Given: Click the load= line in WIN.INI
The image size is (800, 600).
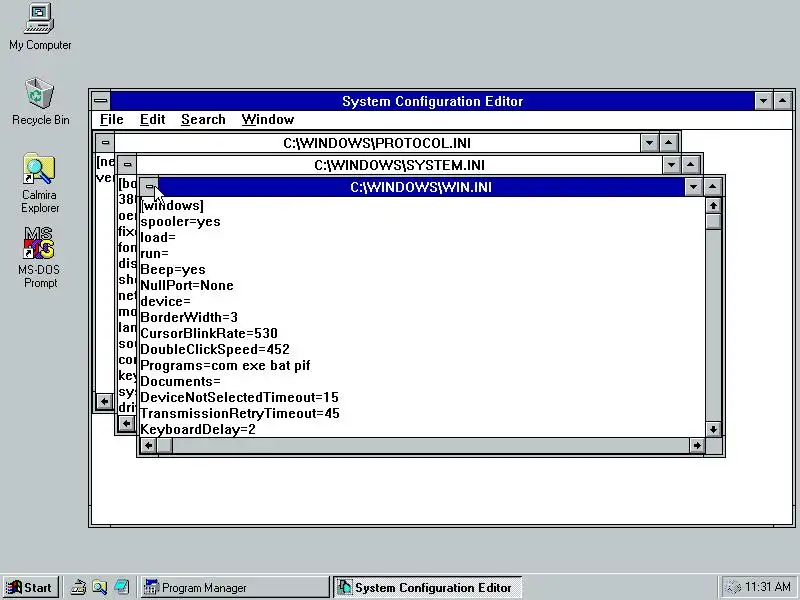Looking at the screenshot, I should click(x=158, y=238).
